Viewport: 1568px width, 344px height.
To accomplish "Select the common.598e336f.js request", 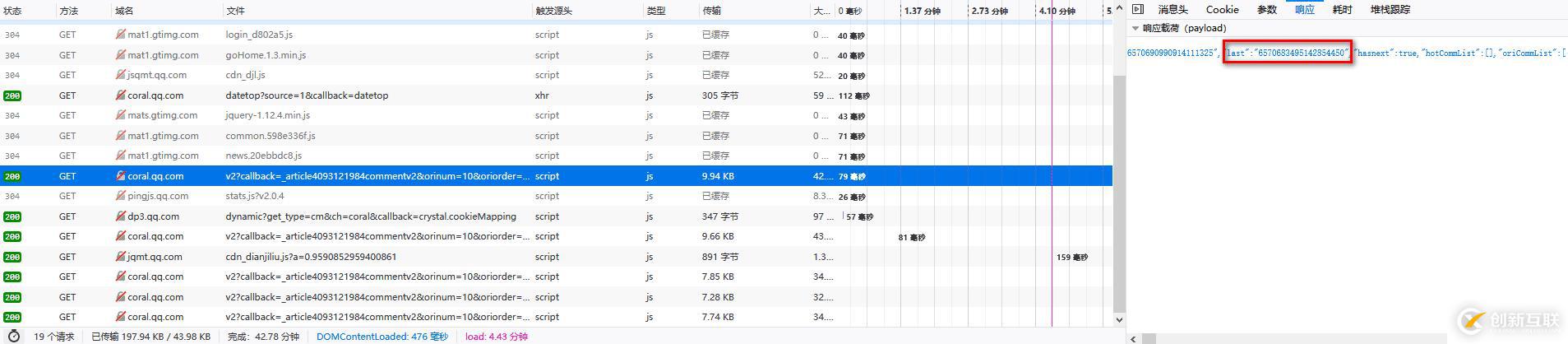I will click(x=556, y=136).
